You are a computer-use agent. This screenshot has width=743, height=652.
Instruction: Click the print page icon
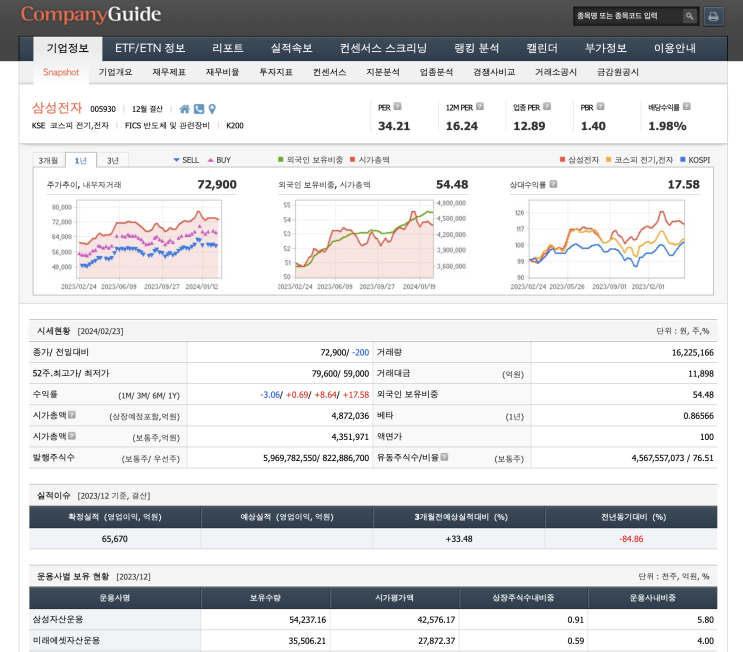713,17
